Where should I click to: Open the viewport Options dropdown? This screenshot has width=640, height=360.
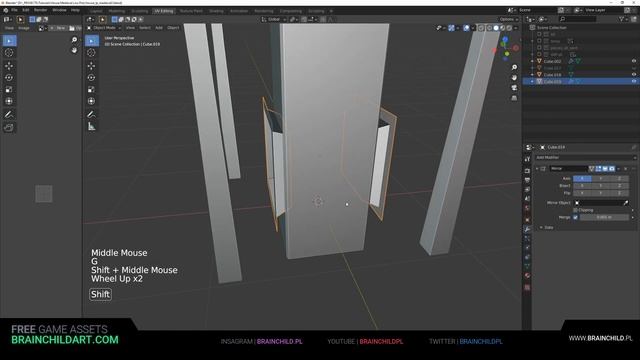click(509, 19)
